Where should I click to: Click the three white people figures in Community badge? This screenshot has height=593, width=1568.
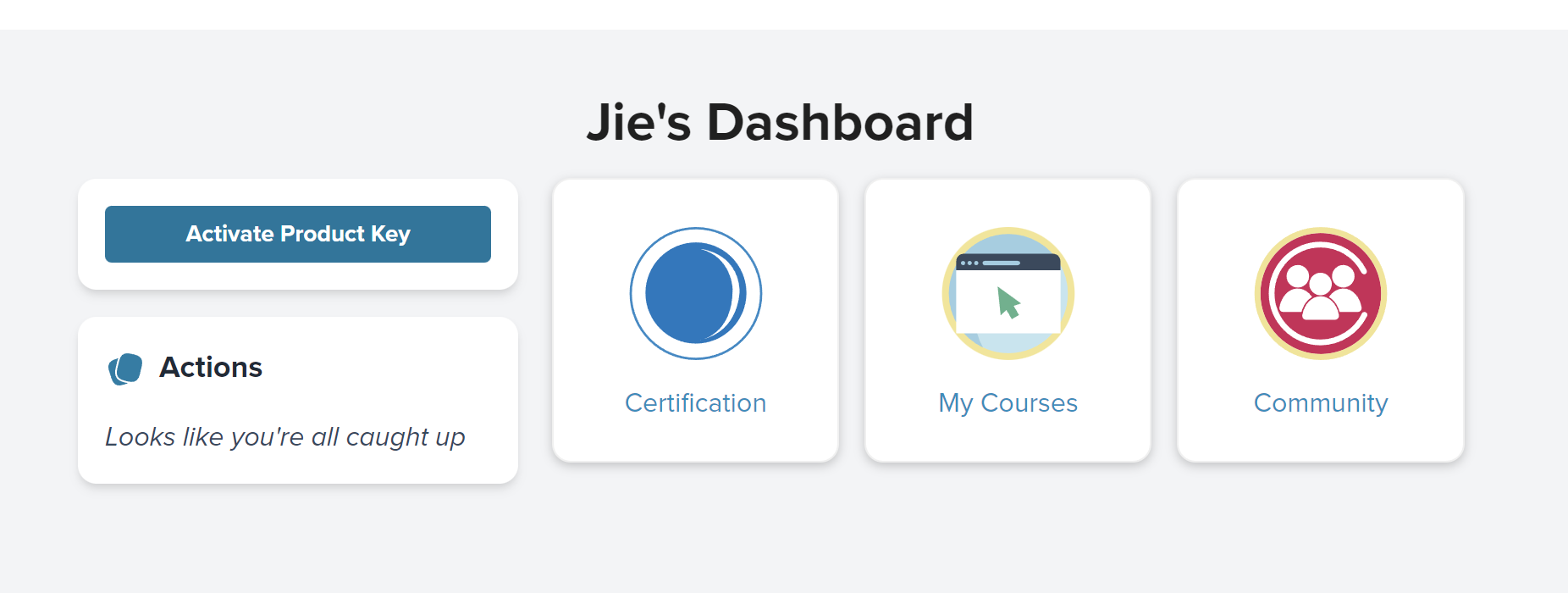pos(1320,291)
